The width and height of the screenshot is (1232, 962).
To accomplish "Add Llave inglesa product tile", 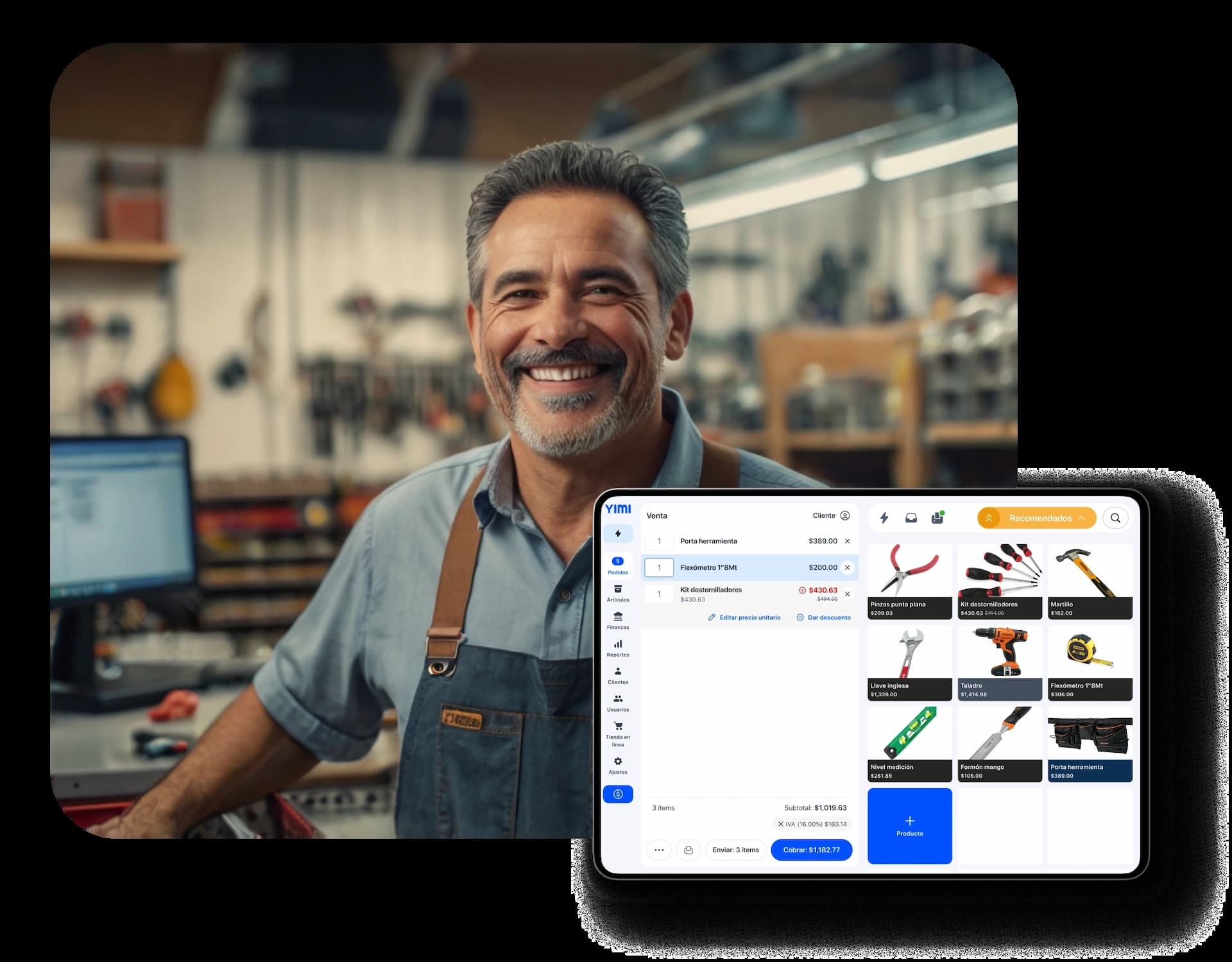I will (910, 663).
